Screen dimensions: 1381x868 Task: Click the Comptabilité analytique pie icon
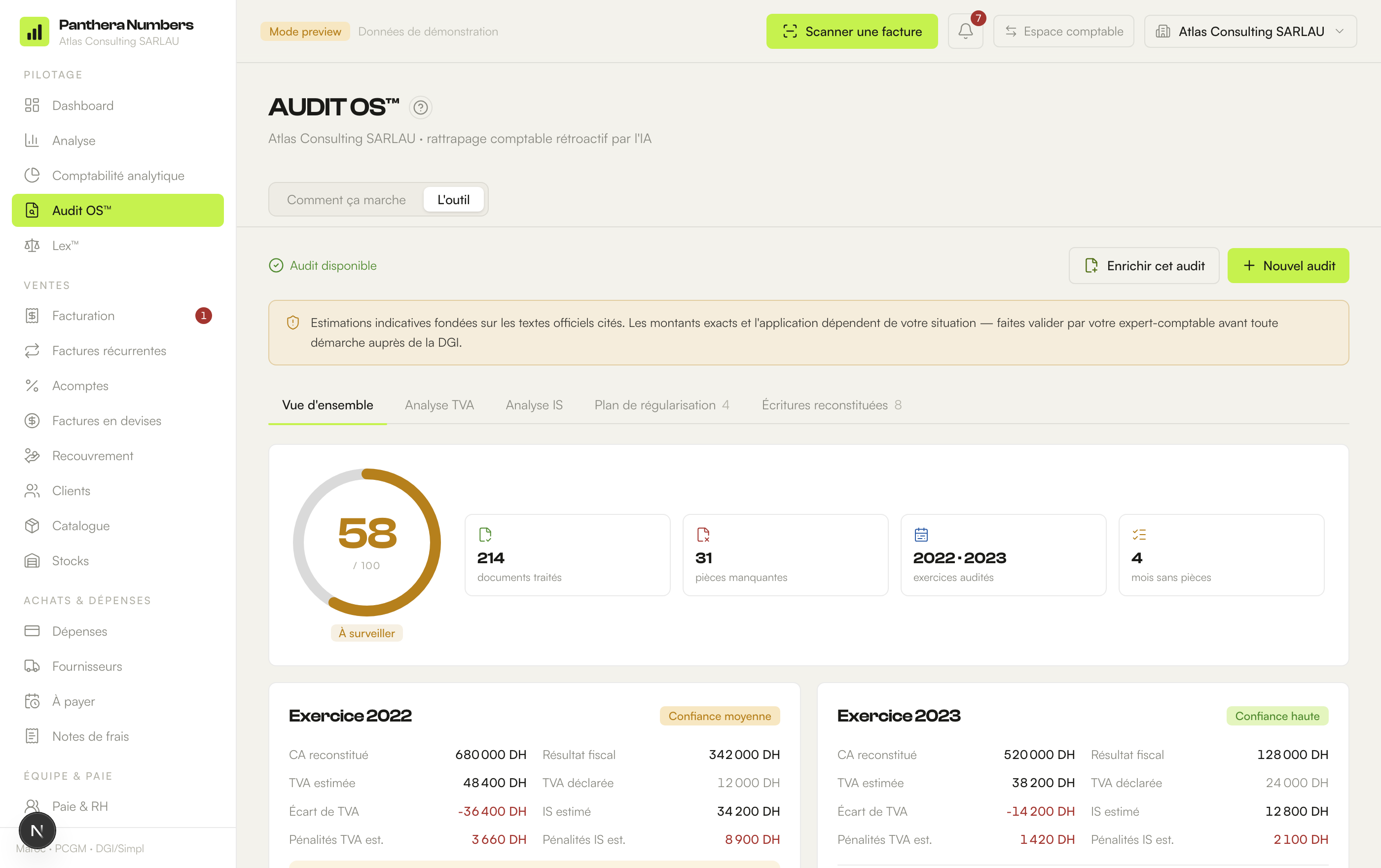[32, 176]
